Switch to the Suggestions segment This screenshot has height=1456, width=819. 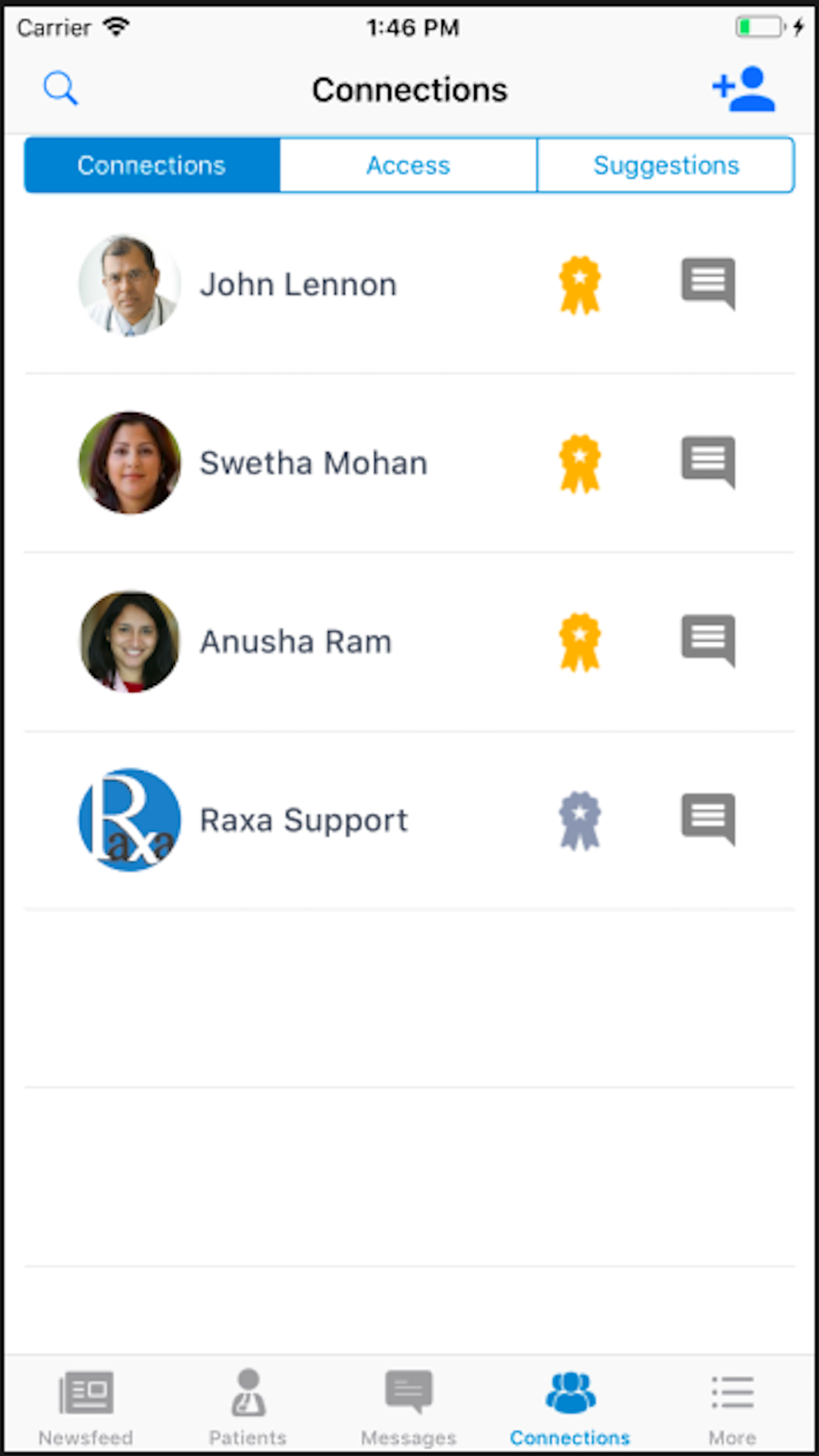[x=666, y=165]
